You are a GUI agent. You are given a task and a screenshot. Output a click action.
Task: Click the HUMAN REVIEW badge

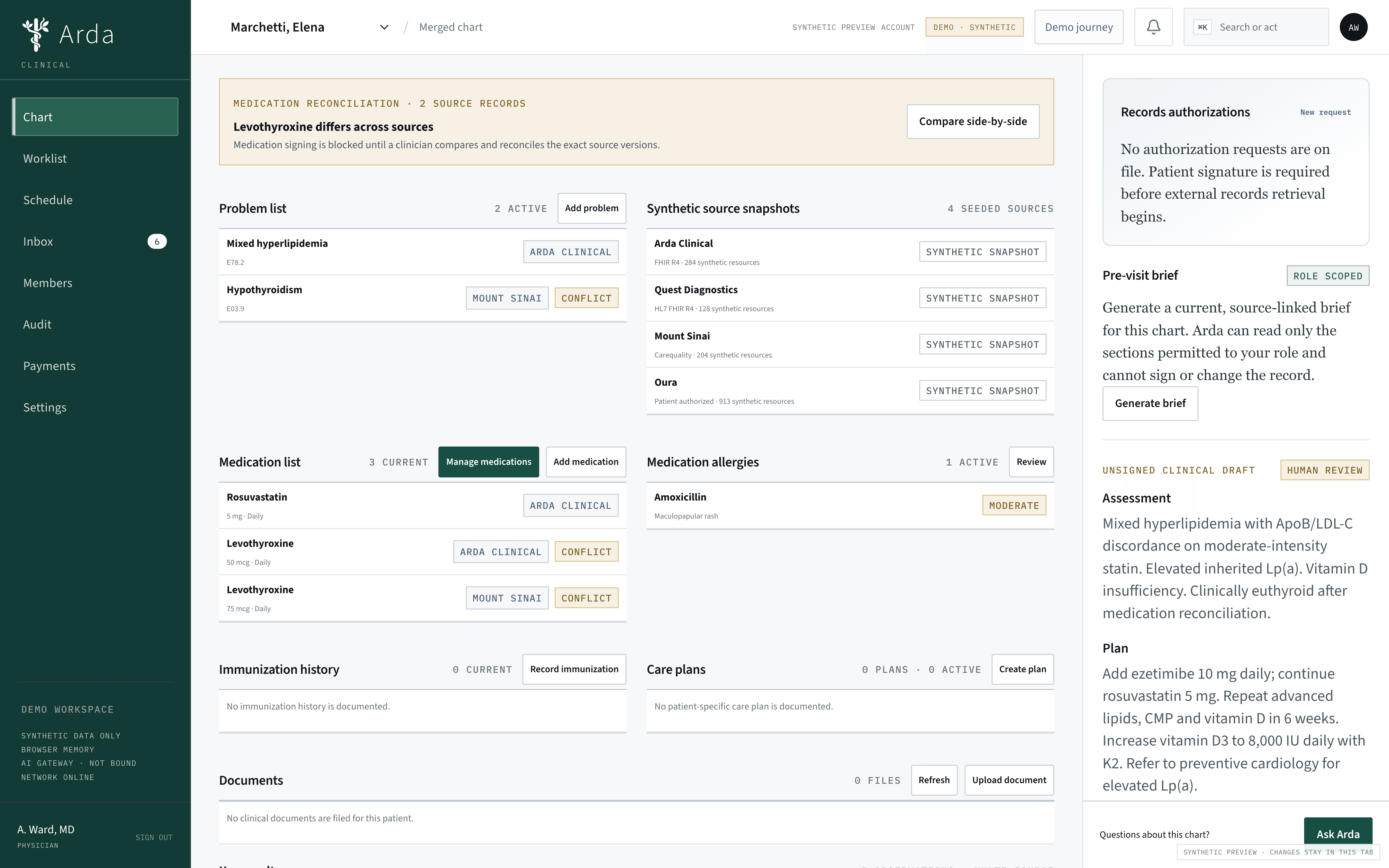[x=1324, y=470]
